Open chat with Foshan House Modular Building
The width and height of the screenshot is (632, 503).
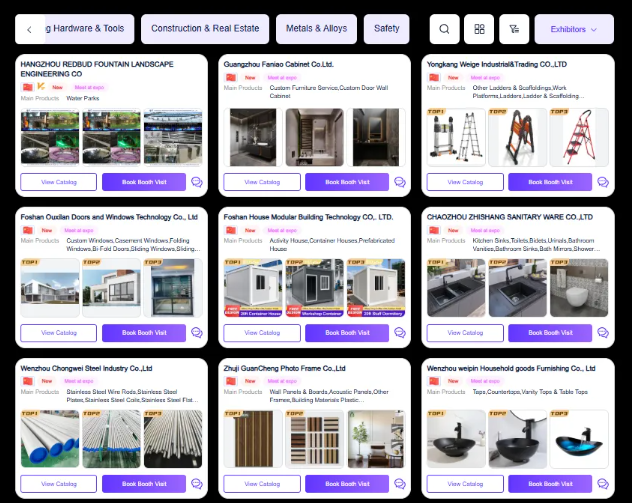[400, 333]
